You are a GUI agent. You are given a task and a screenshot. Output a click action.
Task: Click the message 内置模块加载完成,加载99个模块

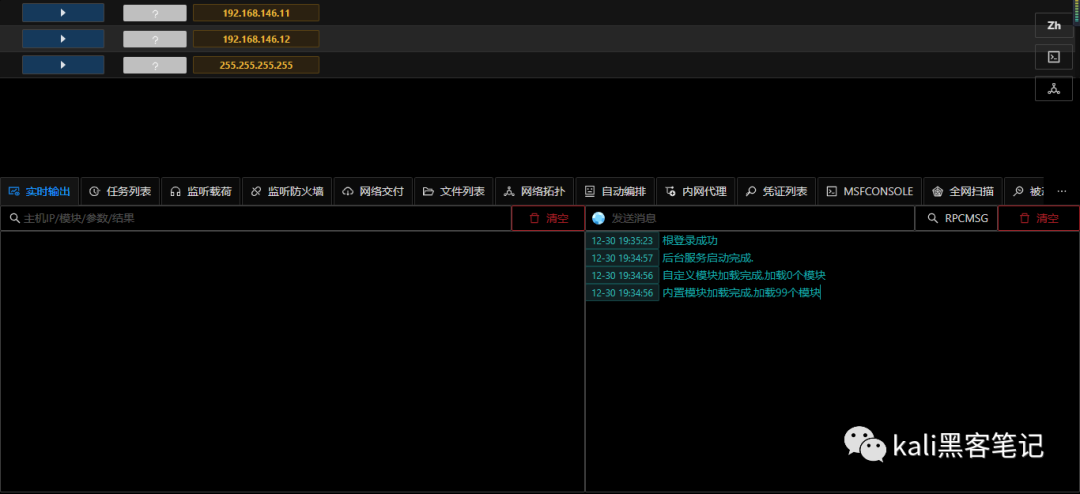(x=742, y=292)
